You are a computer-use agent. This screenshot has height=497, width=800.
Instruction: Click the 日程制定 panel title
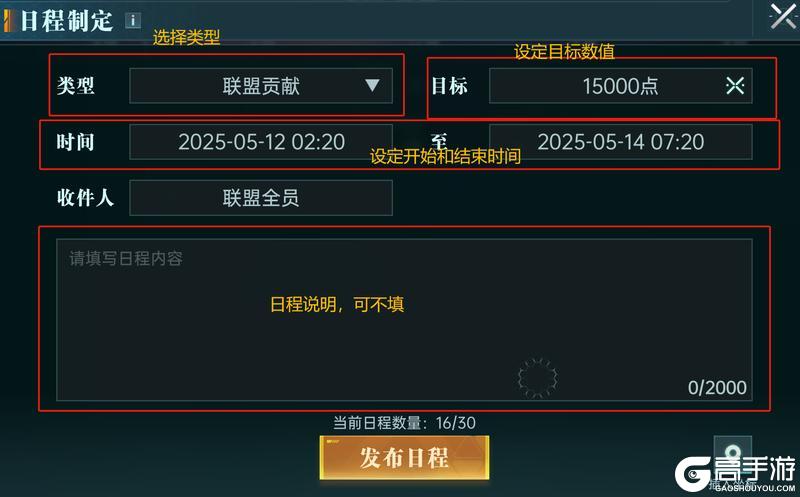coord(66,21)
